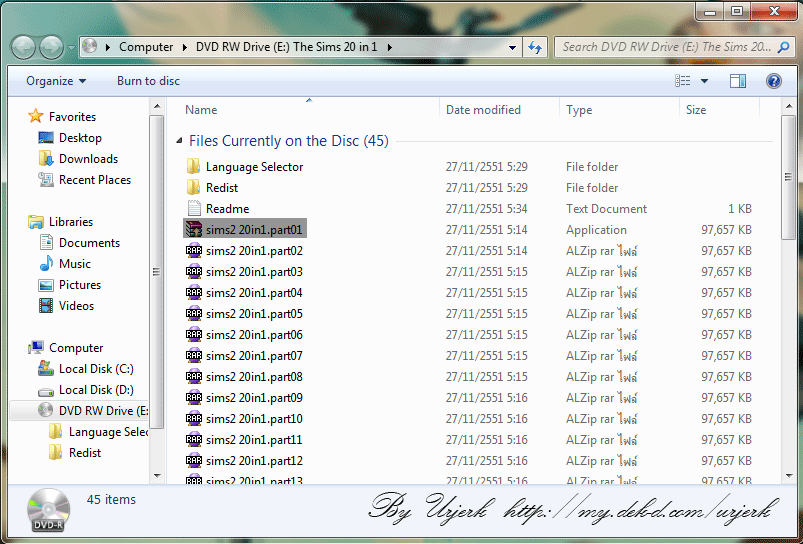
Task: Expand the arrow after The Sims 20 in 1
Action: pyautogui.click(x=389, y=47)
